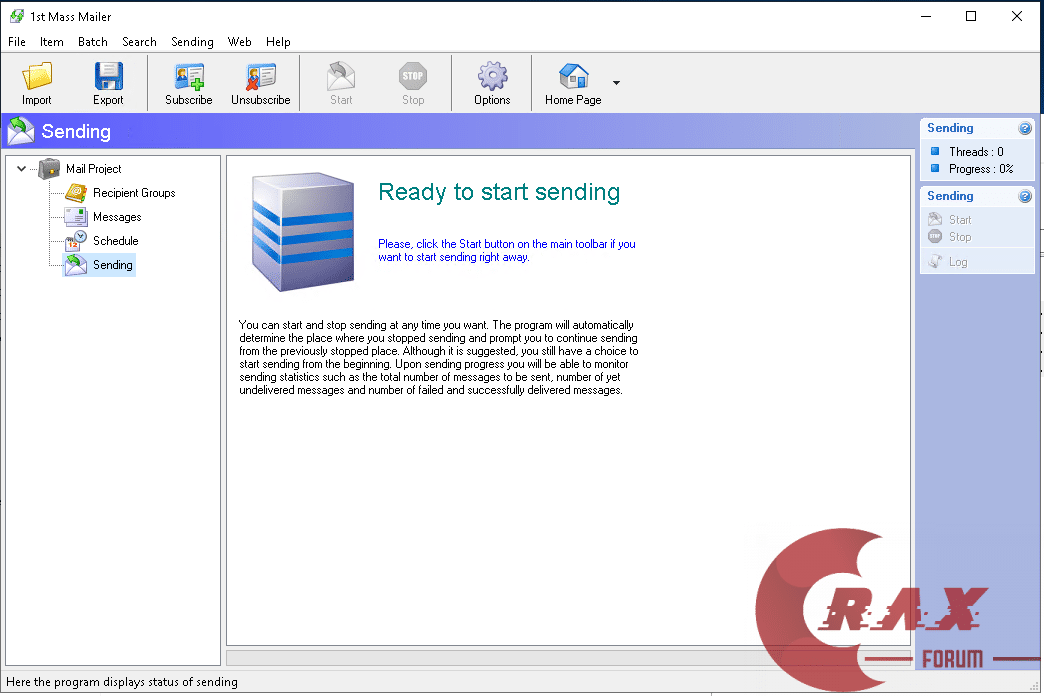Screen dimensions: 1044x696
Task: Click the Subscribe toolbar icon
Action: click(189, 77)
